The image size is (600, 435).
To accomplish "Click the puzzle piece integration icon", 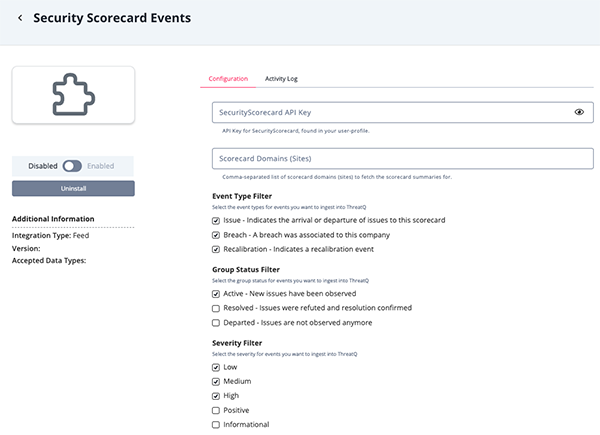I will (x=73, y=94).
